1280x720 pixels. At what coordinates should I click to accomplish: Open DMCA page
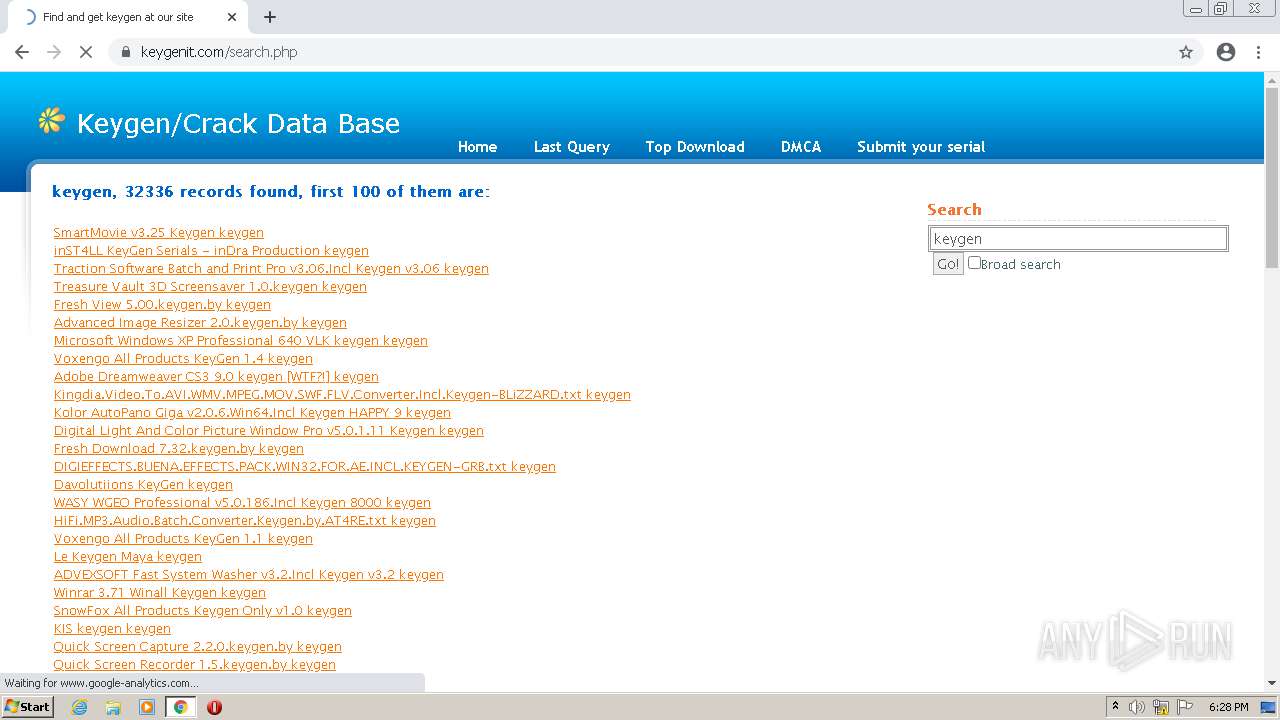pyautogui.click(x=801, y=146)
